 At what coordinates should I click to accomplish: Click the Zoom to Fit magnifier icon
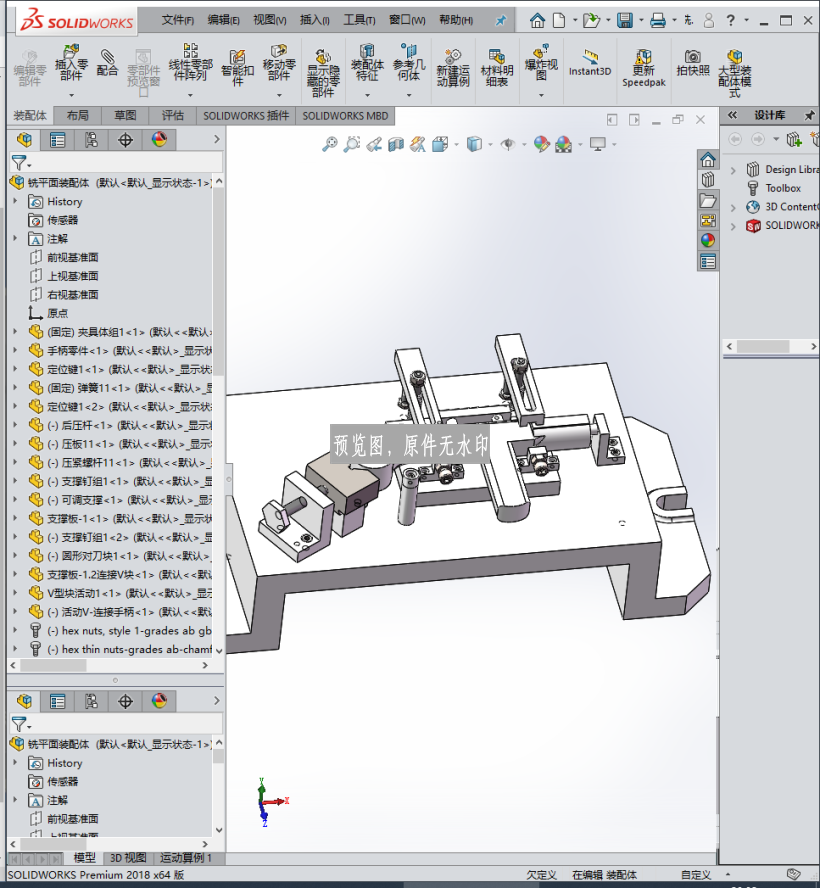330,144
